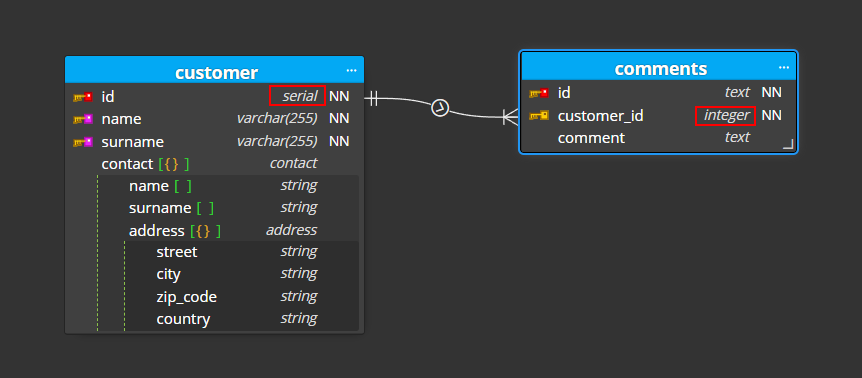Open the customer table options menu

pos(351,70)
